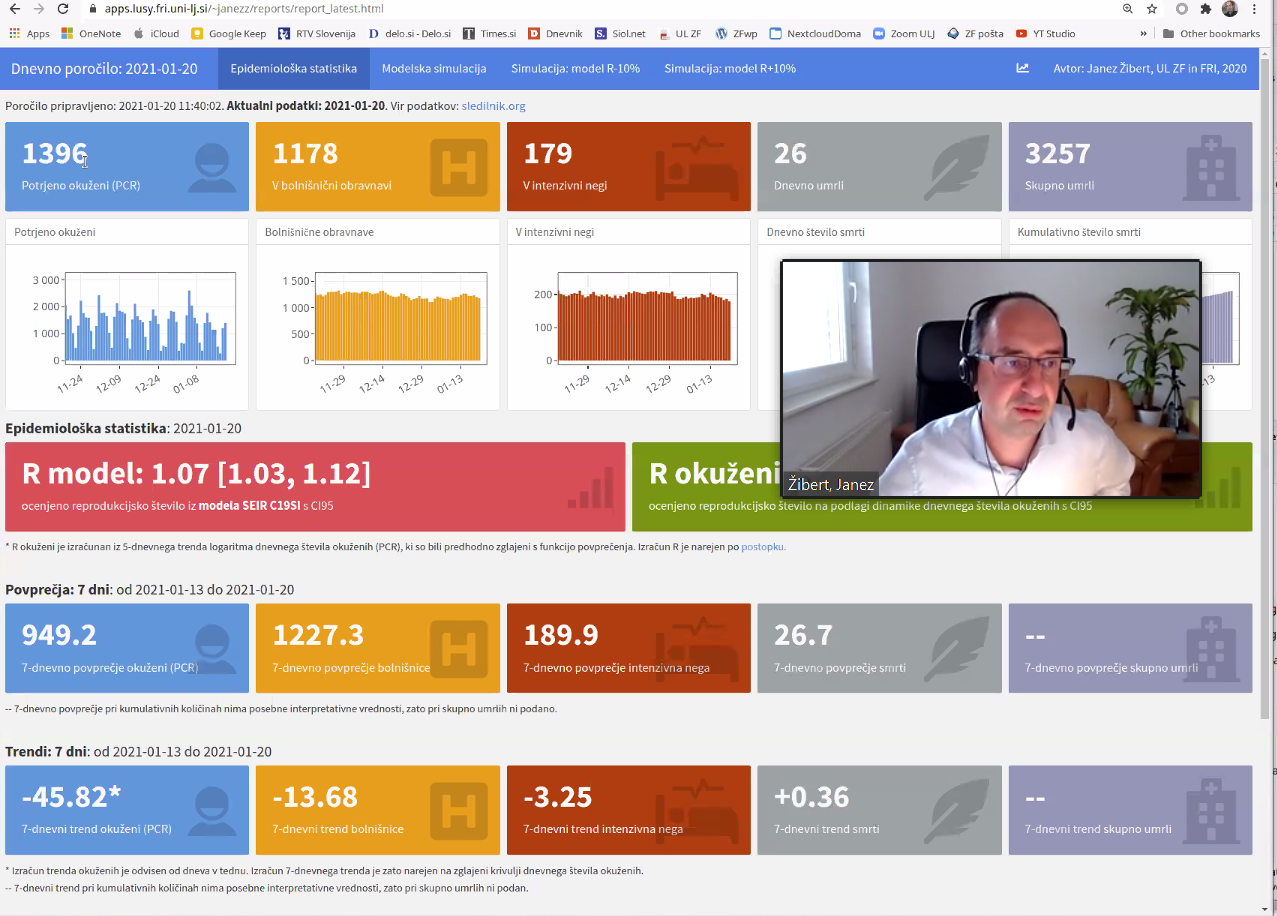Open the sledilnik.org data source link
This screenshot has width=1277, height=916.
pyautogui.click(x=493, y=106)
